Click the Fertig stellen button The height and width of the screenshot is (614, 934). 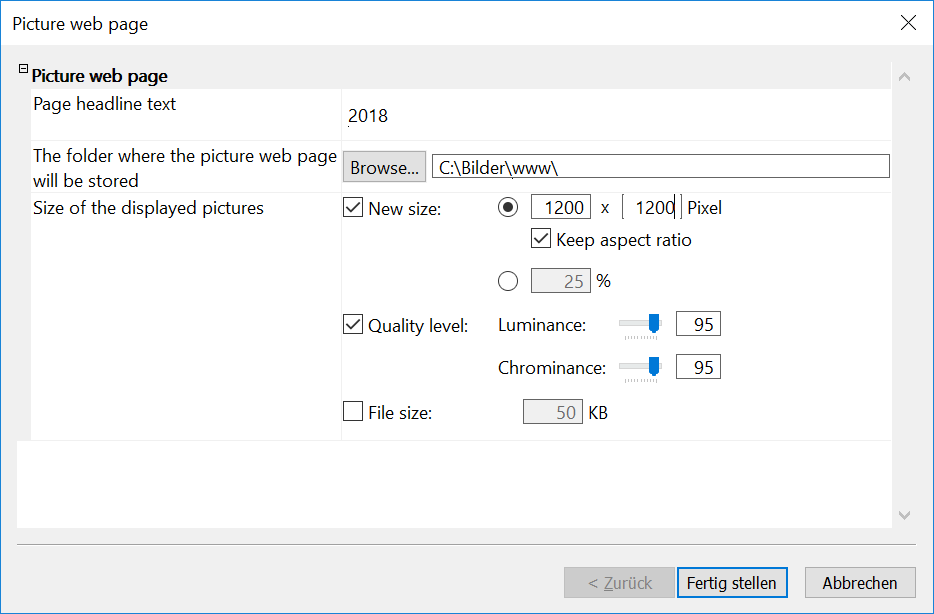pos(732,583)
